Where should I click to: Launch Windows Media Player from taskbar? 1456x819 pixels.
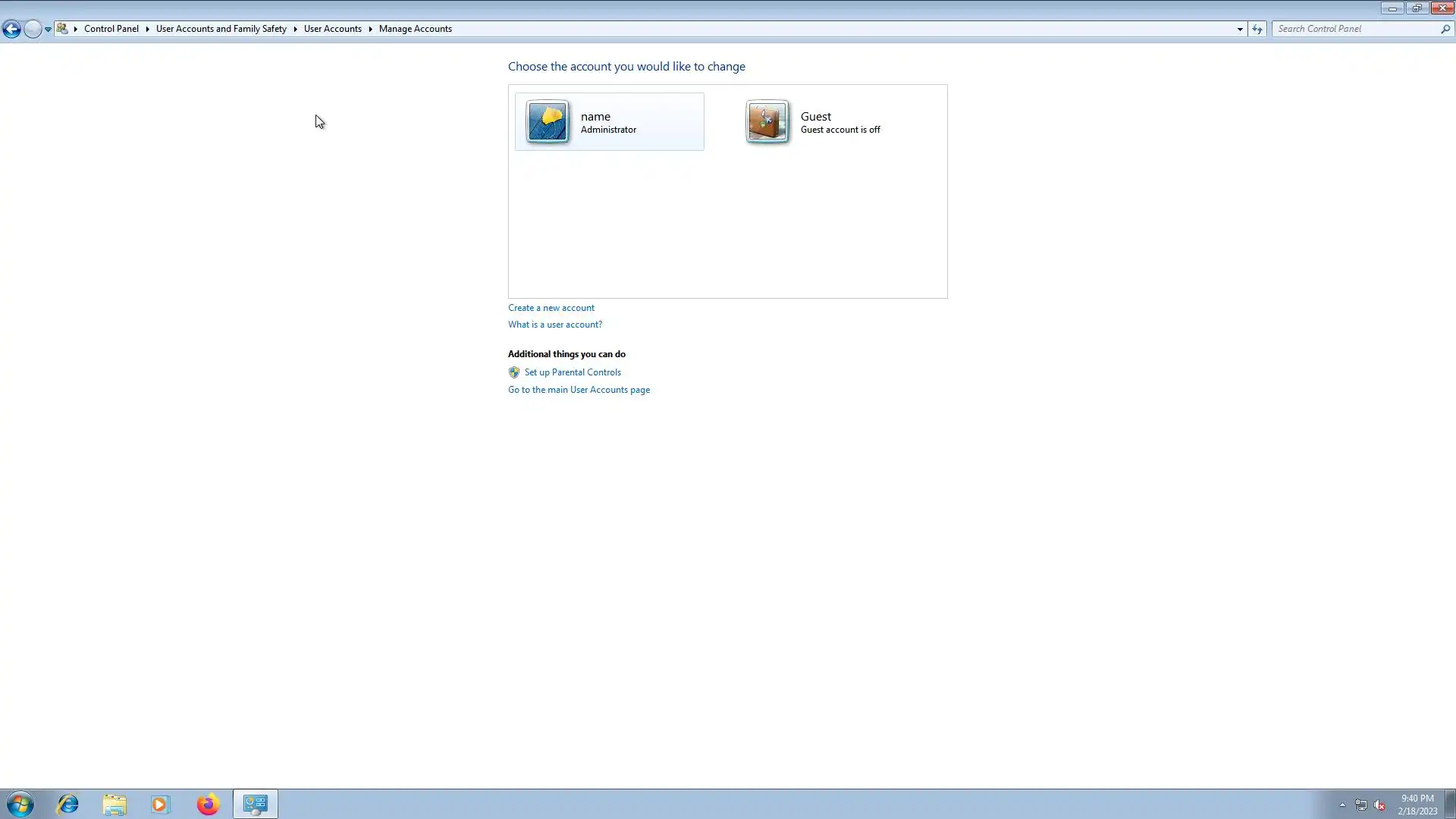[x=160, y=804]
